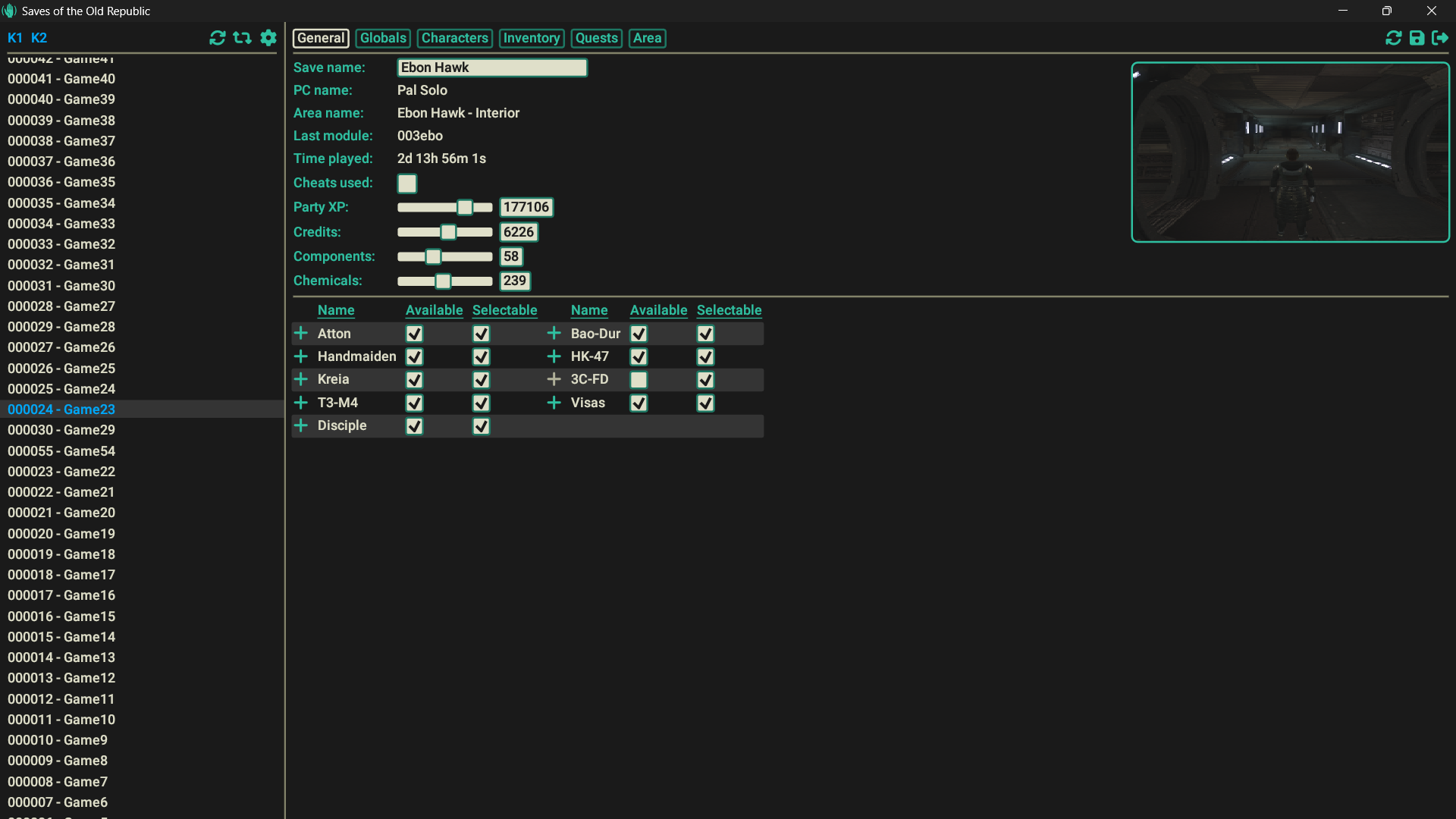Viewport: 1456px width, 819px height.
Task: Select K2 game link
Action: pyautogui.click(x=39, y=38)
